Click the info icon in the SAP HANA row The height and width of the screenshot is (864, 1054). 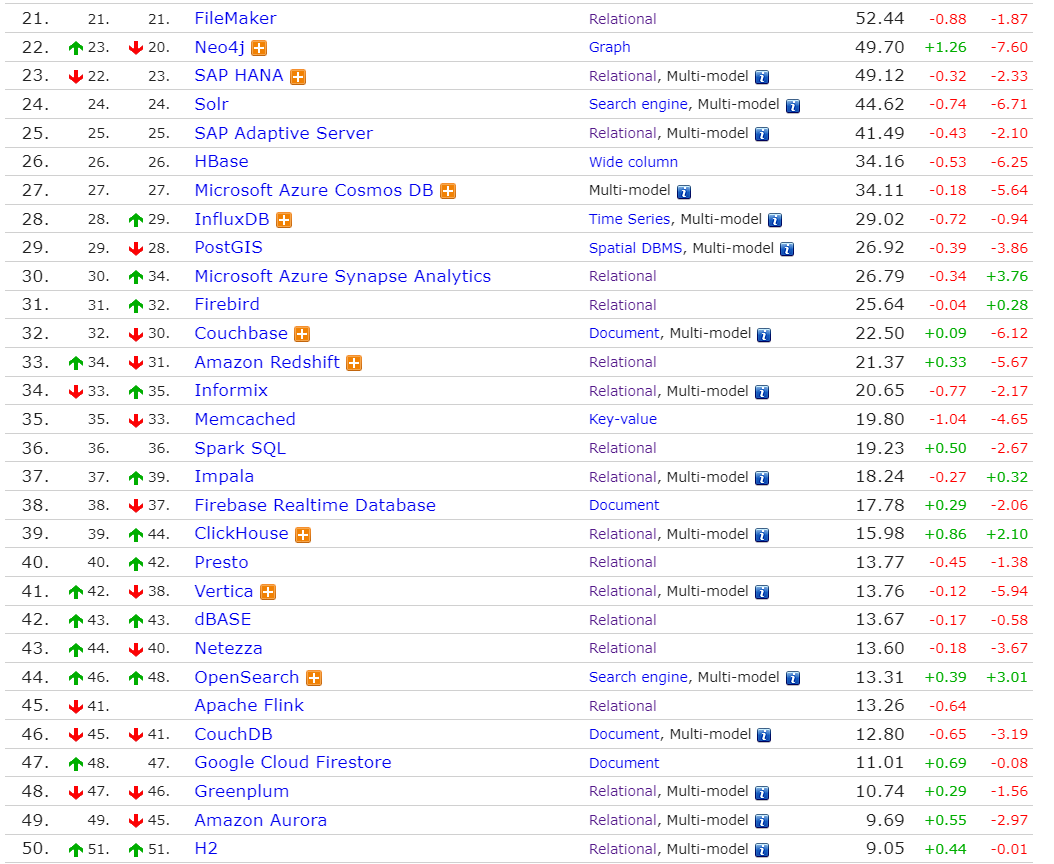[762, 77]
